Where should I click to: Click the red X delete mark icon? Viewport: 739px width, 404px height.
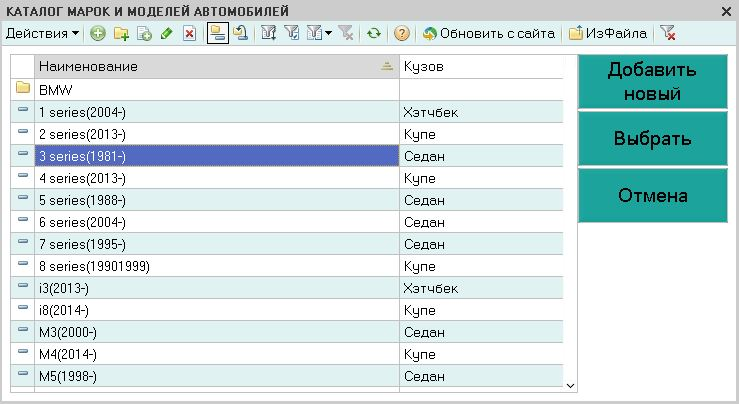coord(189,33)
